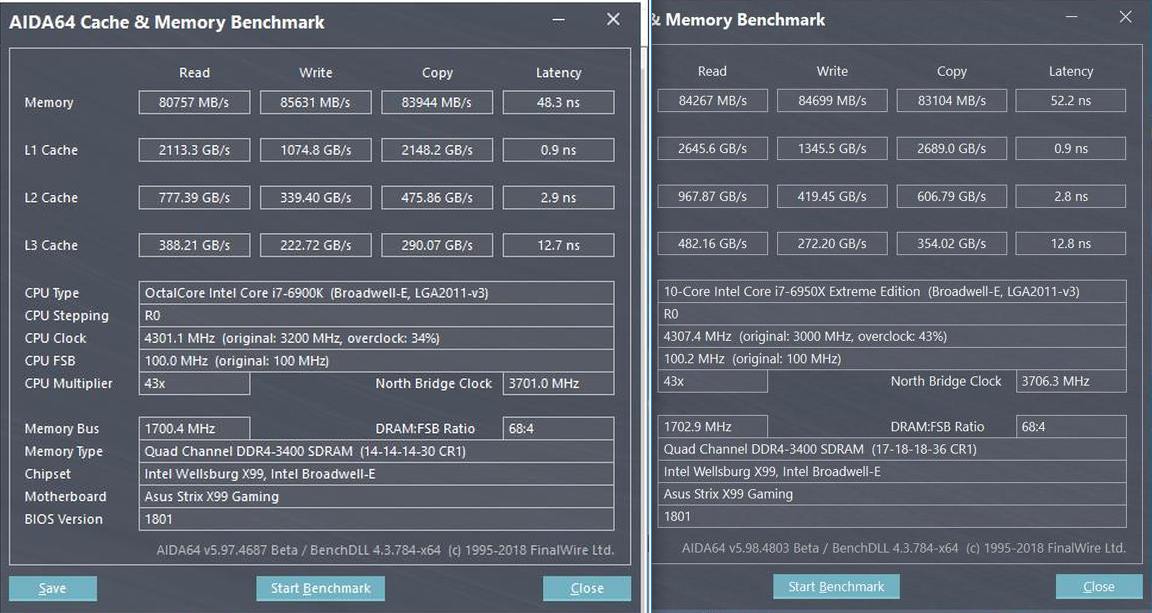
Task: Click Save button in left AIDA64 window
Action: pyautogui.click(x=53, y=588)
